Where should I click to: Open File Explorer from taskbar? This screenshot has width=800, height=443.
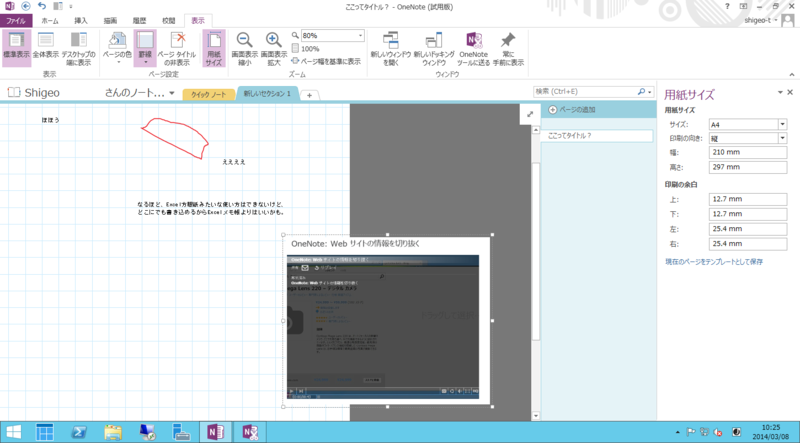[113, 432]
